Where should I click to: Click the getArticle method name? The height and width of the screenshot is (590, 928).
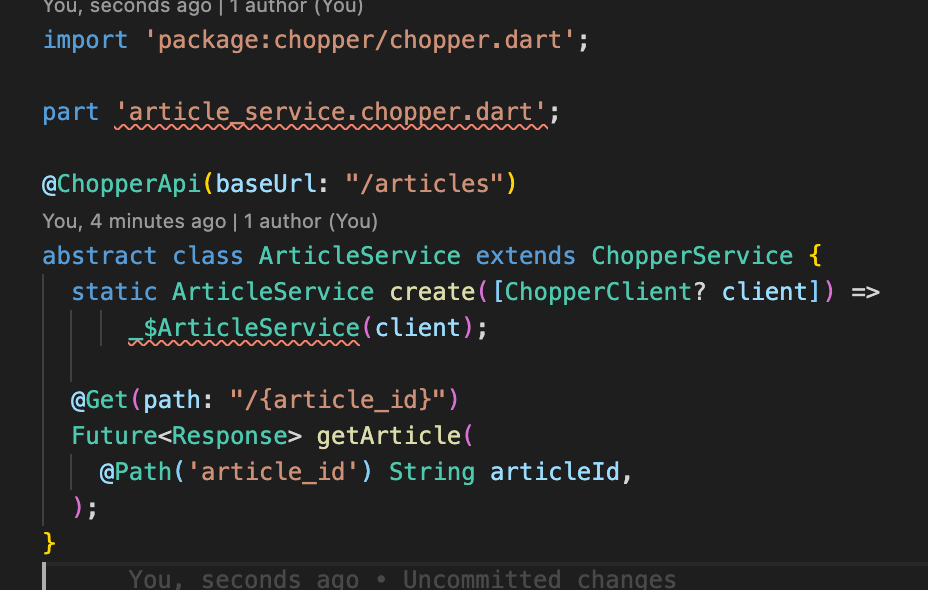(389, 436)
